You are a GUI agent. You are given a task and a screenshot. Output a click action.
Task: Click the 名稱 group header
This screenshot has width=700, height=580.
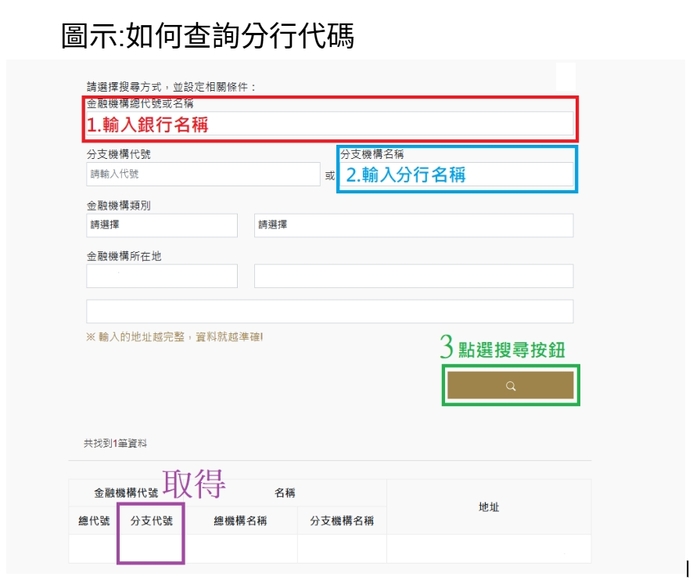285,493
